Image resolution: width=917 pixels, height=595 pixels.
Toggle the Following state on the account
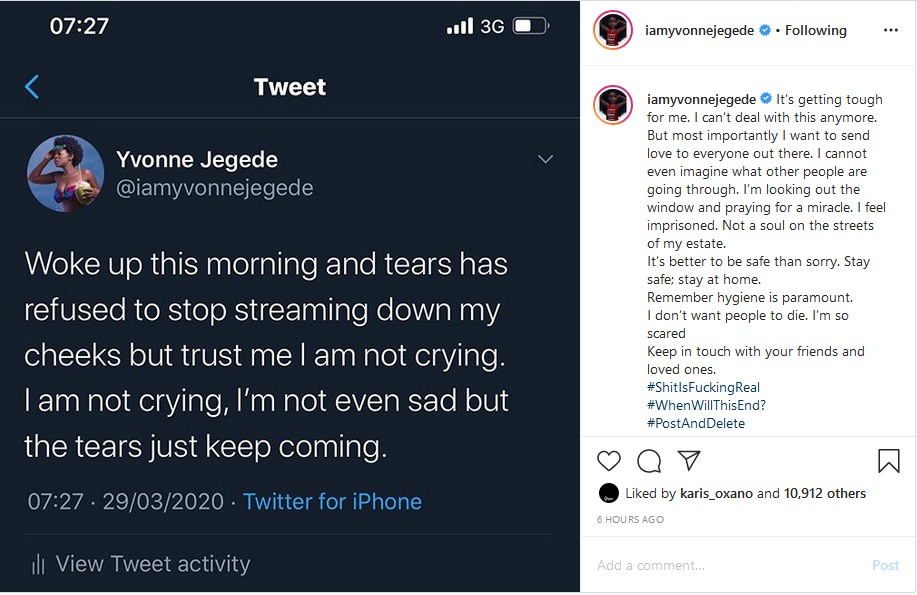click(x=816, y=30)
